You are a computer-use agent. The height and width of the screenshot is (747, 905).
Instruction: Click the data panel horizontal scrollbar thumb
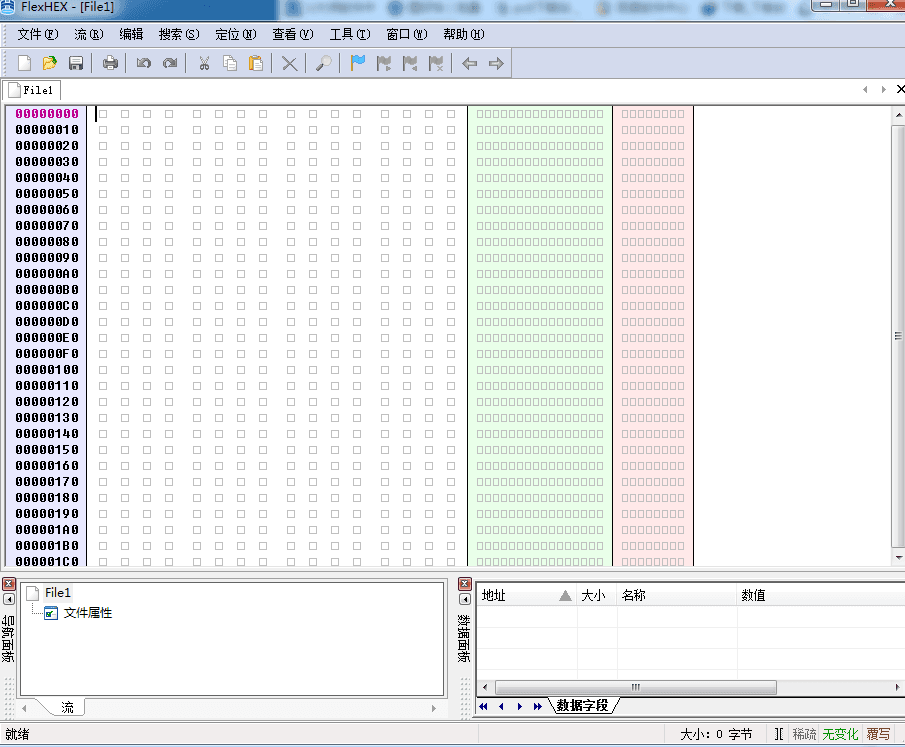tap(635, 687)
